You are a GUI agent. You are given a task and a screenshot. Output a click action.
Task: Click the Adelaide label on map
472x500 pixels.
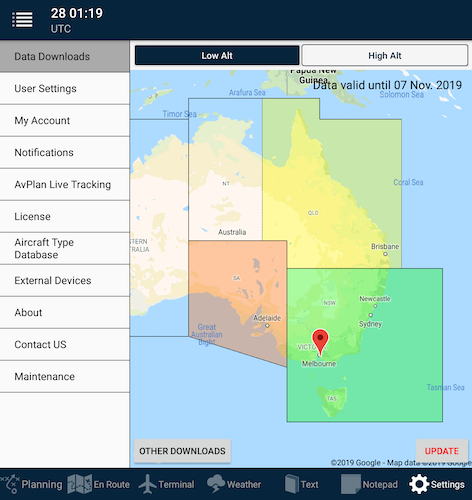point(267,318)
